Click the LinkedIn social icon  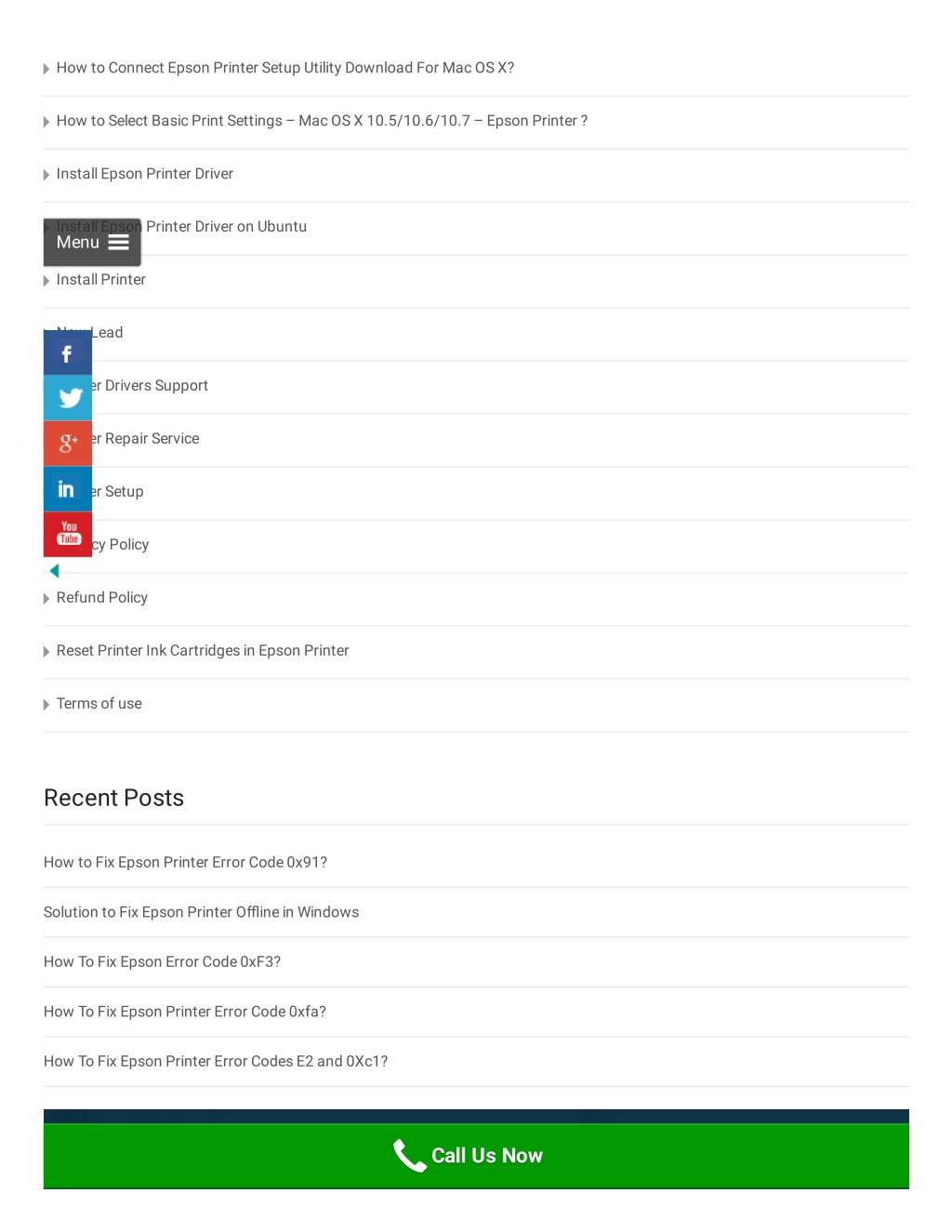(68, 489)
